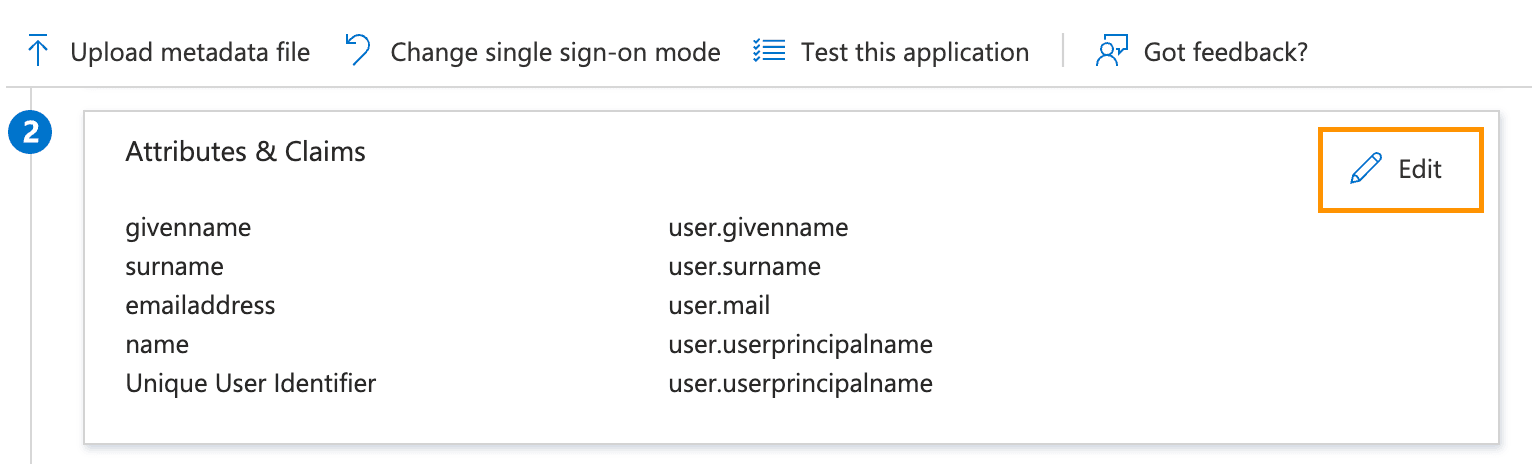The width and height of the screenshot is (1532, 464).
Task: Click the user.mail value
Action: coord(719,305)
